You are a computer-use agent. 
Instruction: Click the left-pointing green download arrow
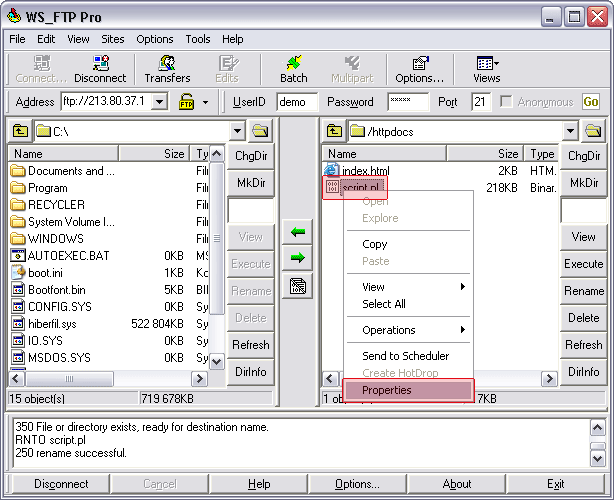[x=298, y=232]
